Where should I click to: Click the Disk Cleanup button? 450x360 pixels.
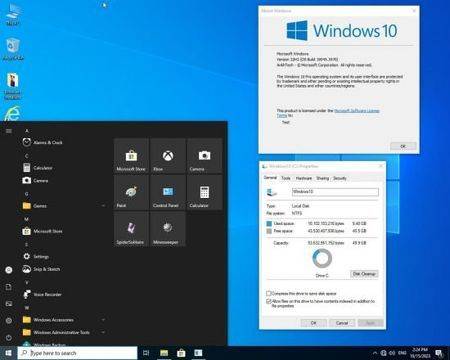pyautogui.click(x=364, y=274)
